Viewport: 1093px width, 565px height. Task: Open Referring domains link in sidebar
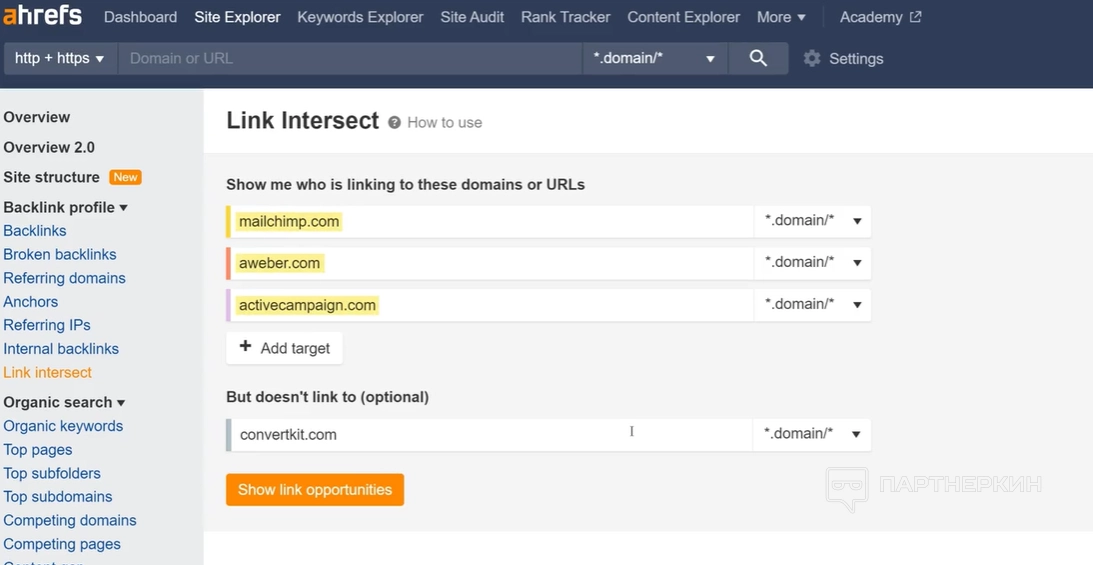tap(64, 278)
